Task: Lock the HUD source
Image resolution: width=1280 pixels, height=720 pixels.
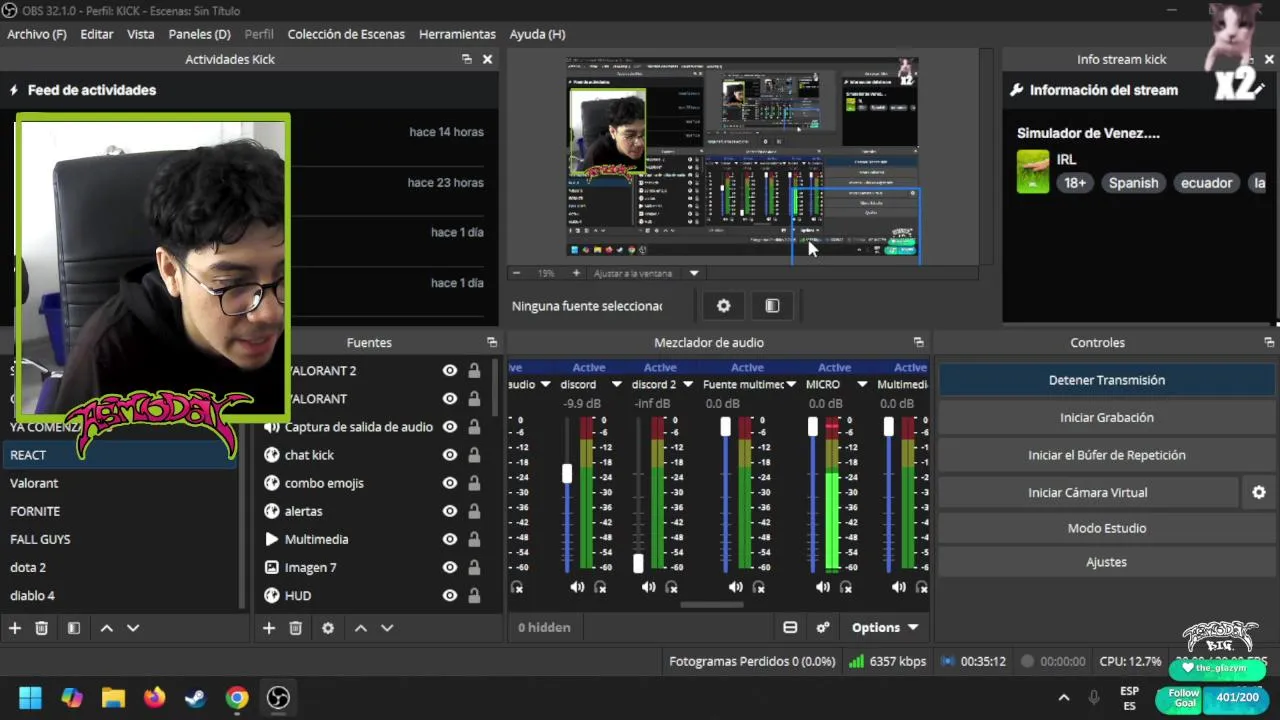Action: coord(474,595)
